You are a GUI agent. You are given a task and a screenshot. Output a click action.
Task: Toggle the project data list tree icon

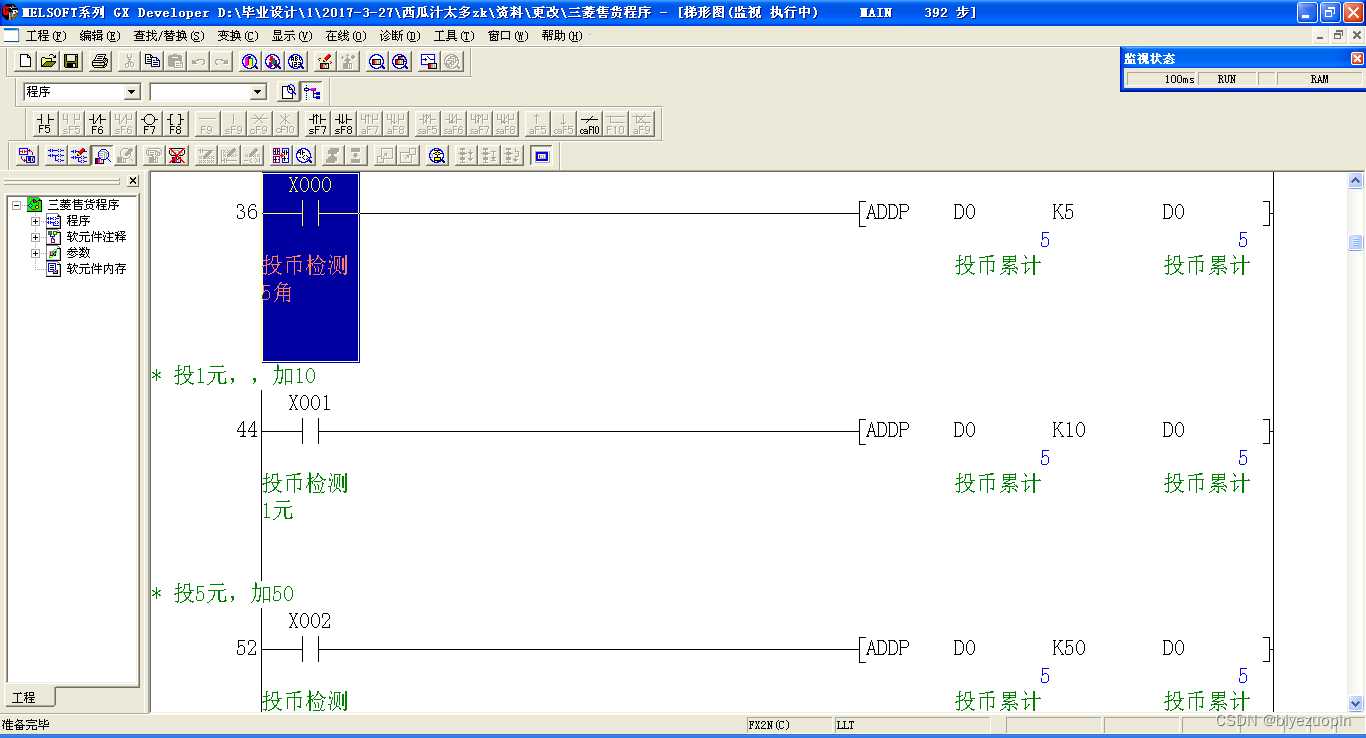click(x=312, y=92)
